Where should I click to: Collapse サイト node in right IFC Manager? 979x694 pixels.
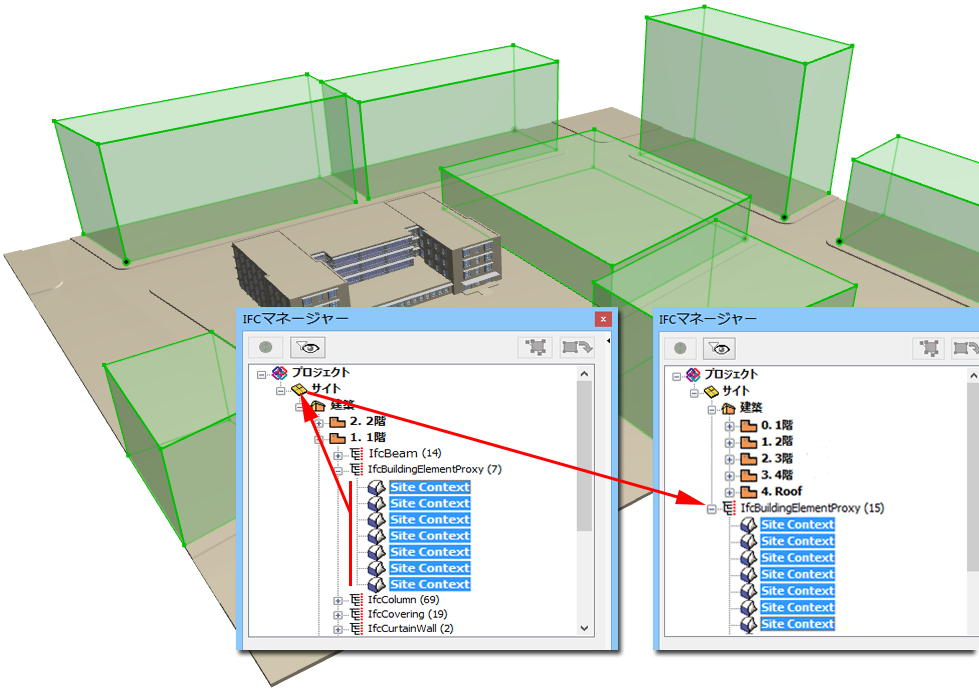[694, 393]
